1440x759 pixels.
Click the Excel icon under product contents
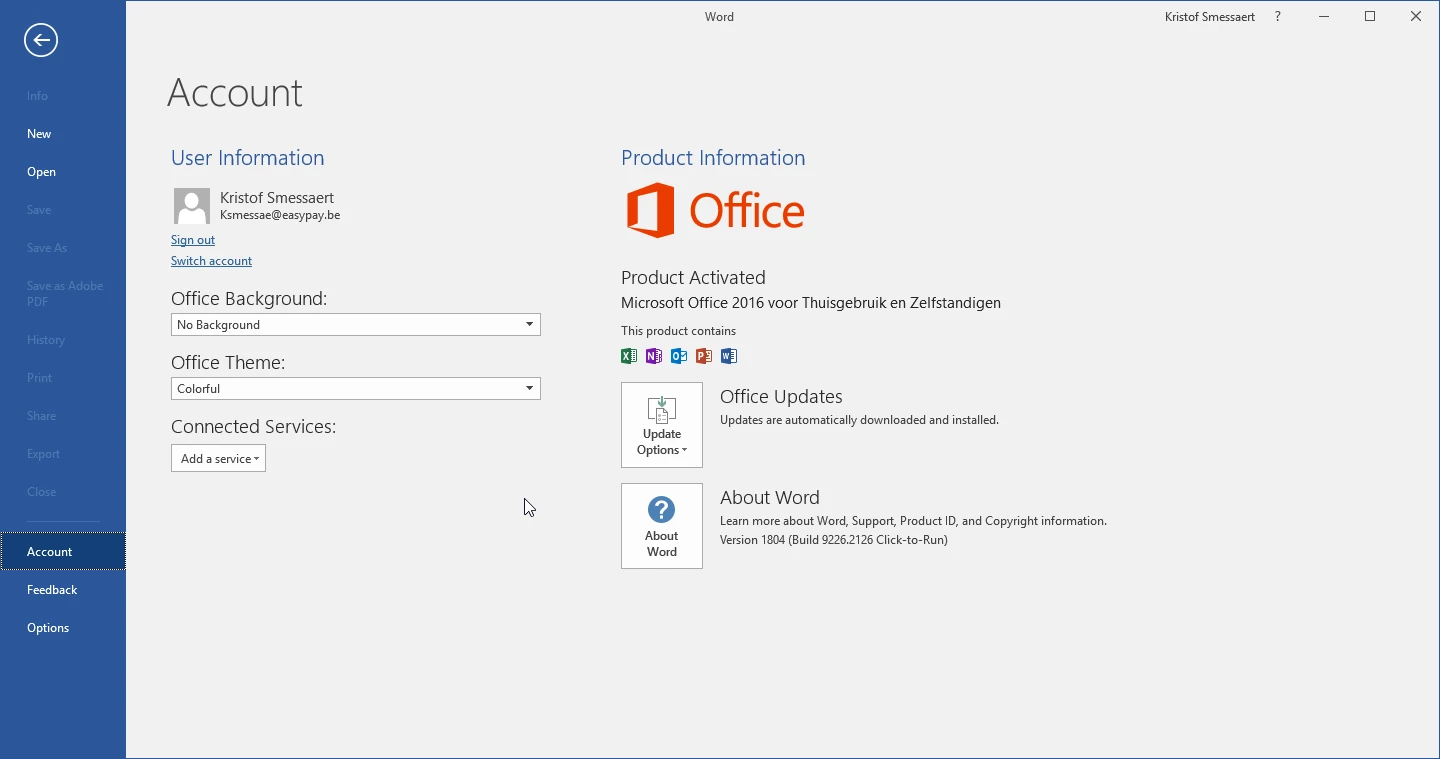pyautogui.click(x=629, y=356)
